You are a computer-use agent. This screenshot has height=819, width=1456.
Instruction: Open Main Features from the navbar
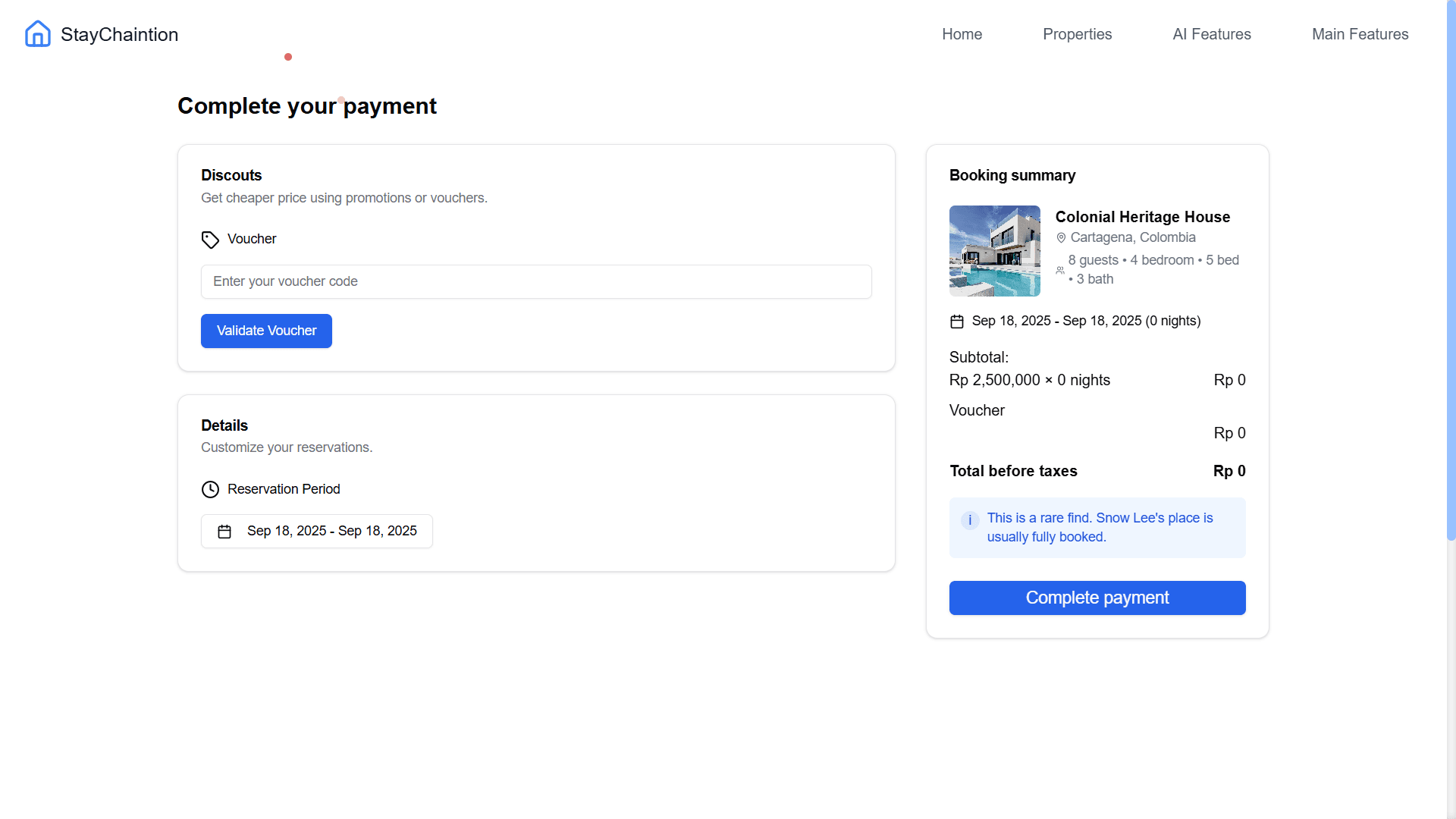[1360, 34]
